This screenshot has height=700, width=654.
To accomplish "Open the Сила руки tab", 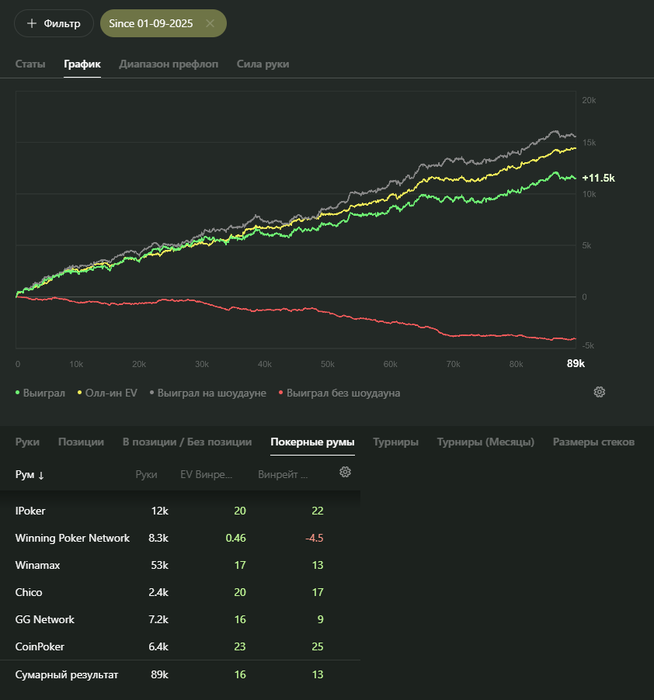I will coord(263,64).
